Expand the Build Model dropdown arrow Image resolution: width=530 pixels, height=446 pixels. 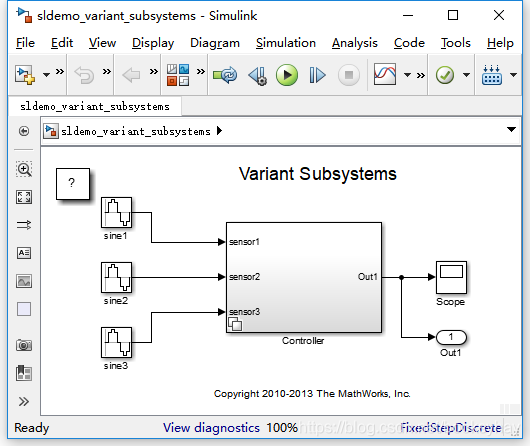513,75
